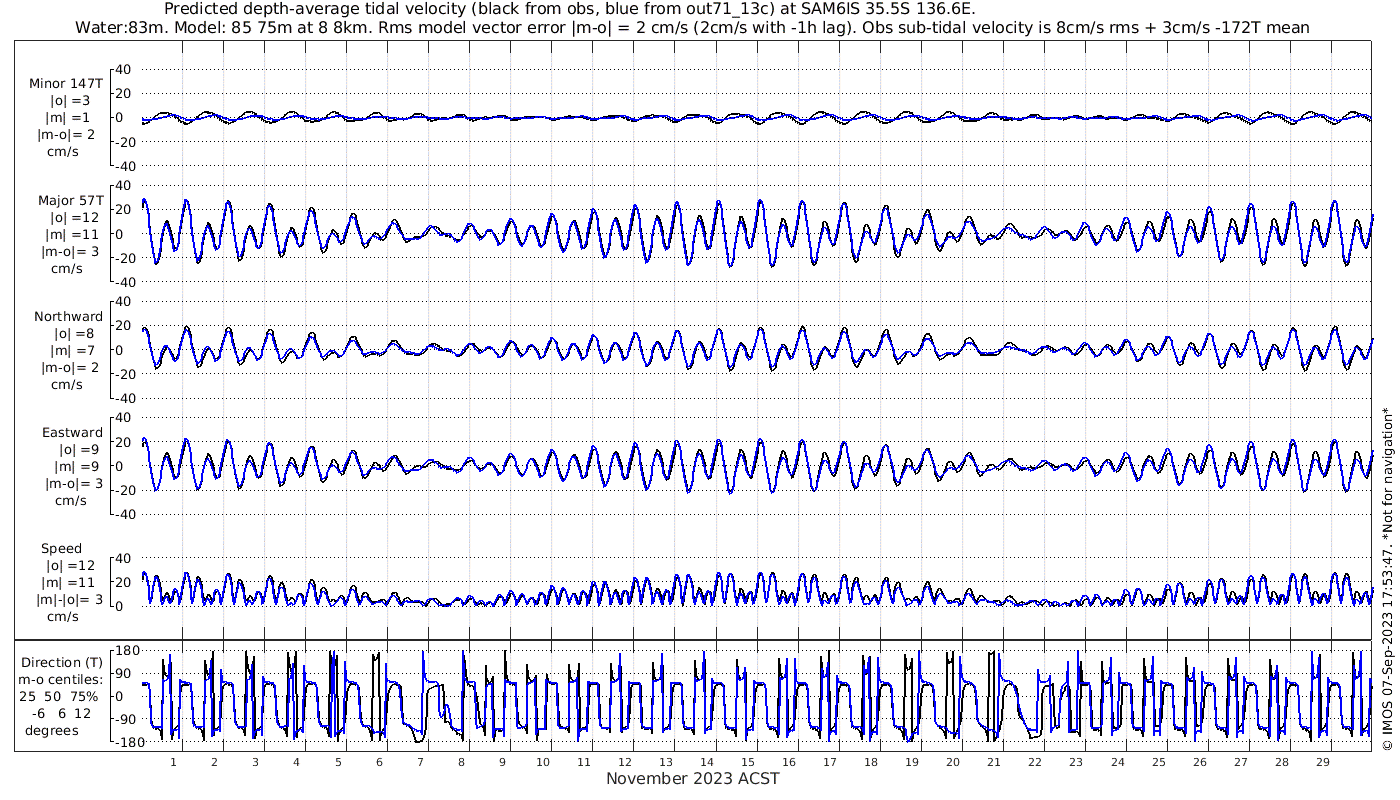Select the "Direction (T)" panel label
The width and height of the screenshot is (1400, 800).
(x=62, y=662)
